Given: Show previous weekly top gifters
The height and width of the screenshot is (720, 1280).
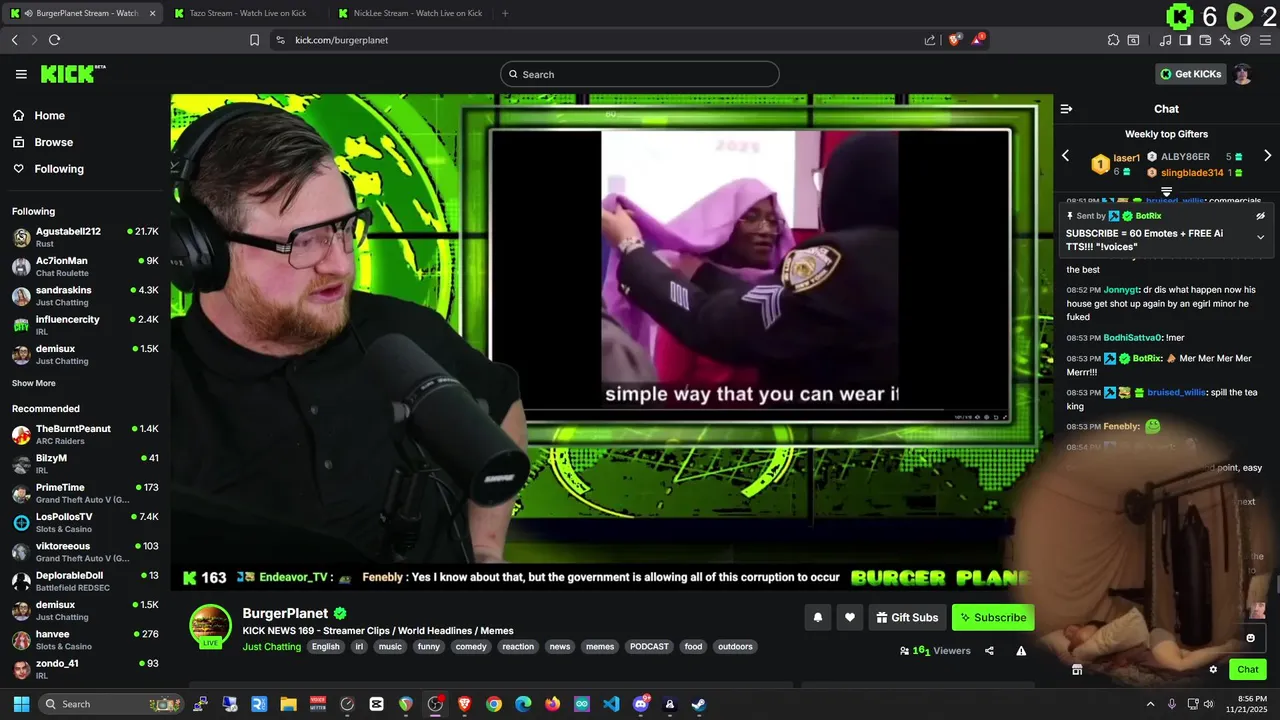Looking at the screenshot, I should click(x=1065, y=156).
